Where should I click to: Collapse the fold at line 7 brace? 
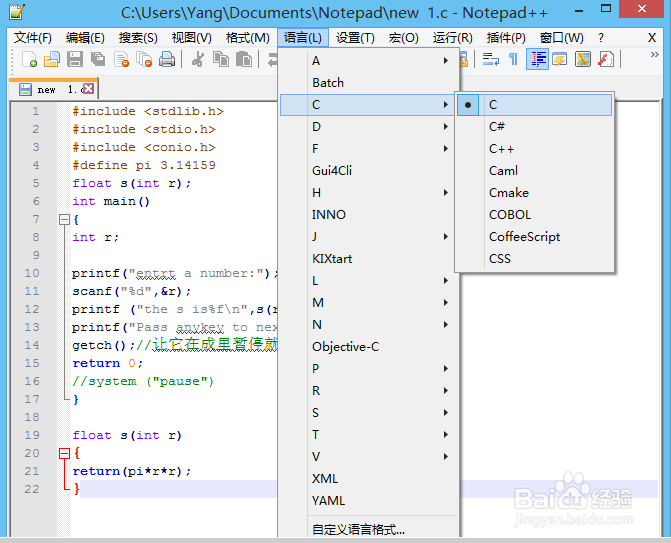pos(64,220)
